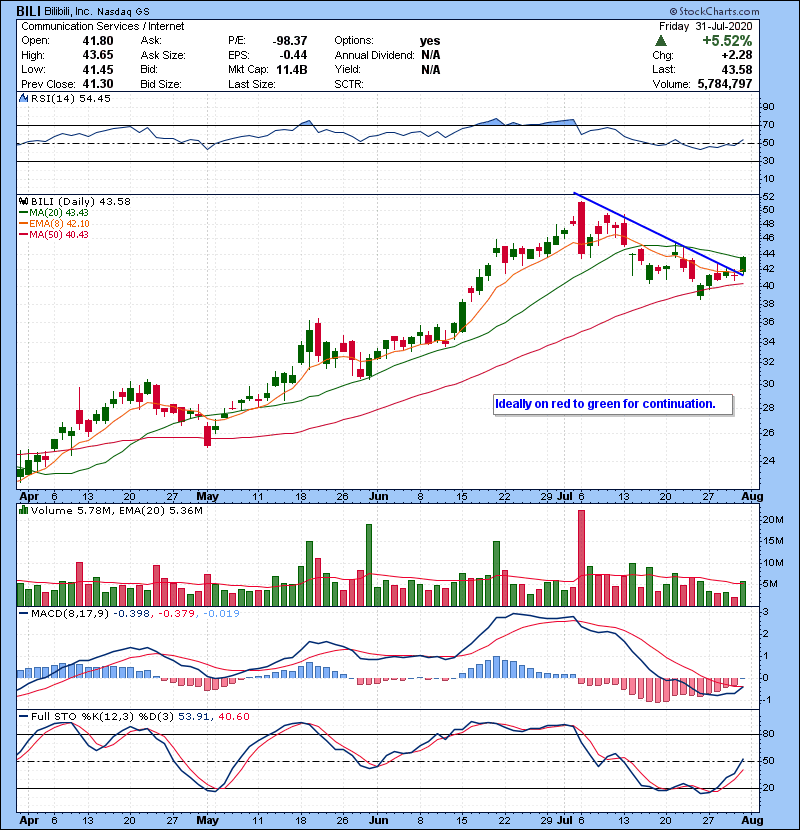Click the Volume 5.78M, EMA(20) 5.36M label
This screenshot has height=830, width=800.
[x=116, y=510]
